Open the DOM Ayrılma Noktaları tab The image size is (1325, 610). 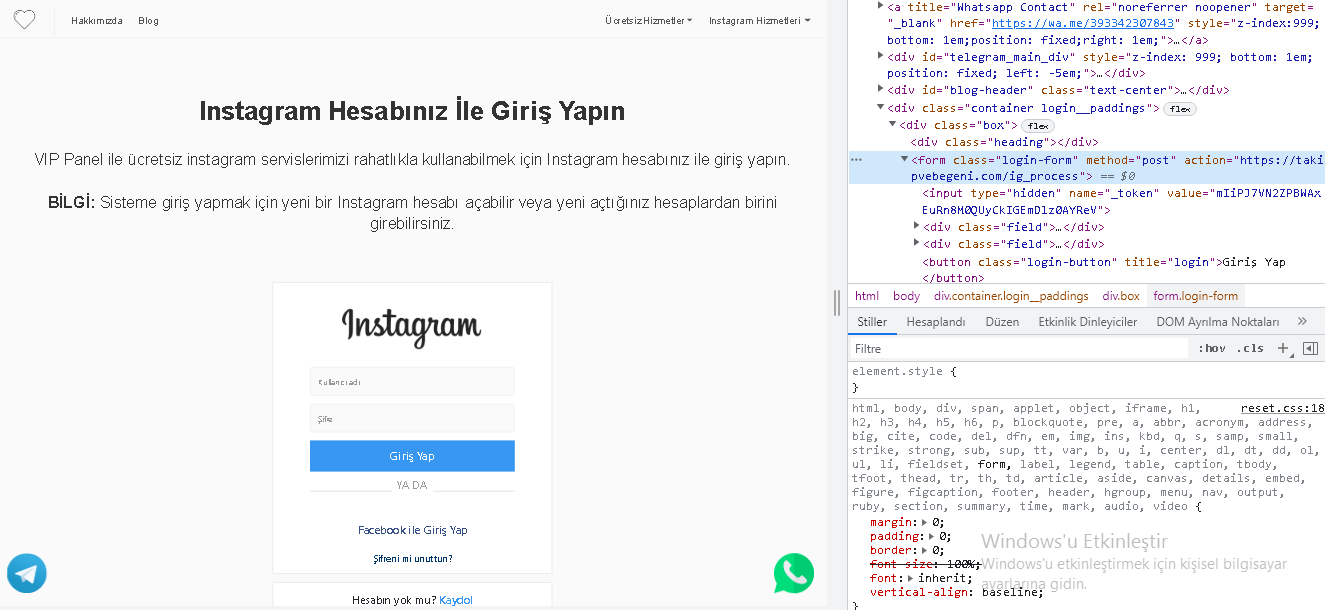point(1218,322)
